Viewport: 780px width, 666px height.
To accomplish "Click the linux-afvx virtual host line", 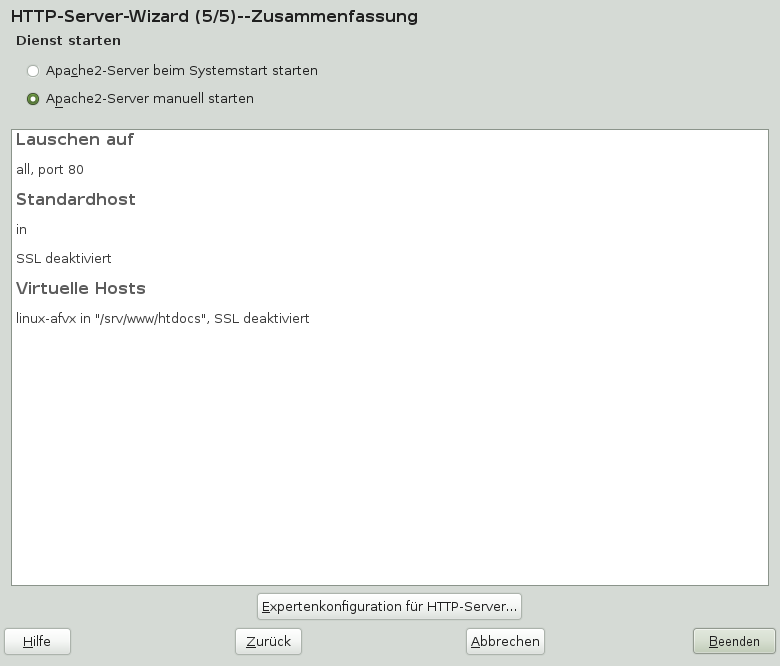I will click(163, 318).
